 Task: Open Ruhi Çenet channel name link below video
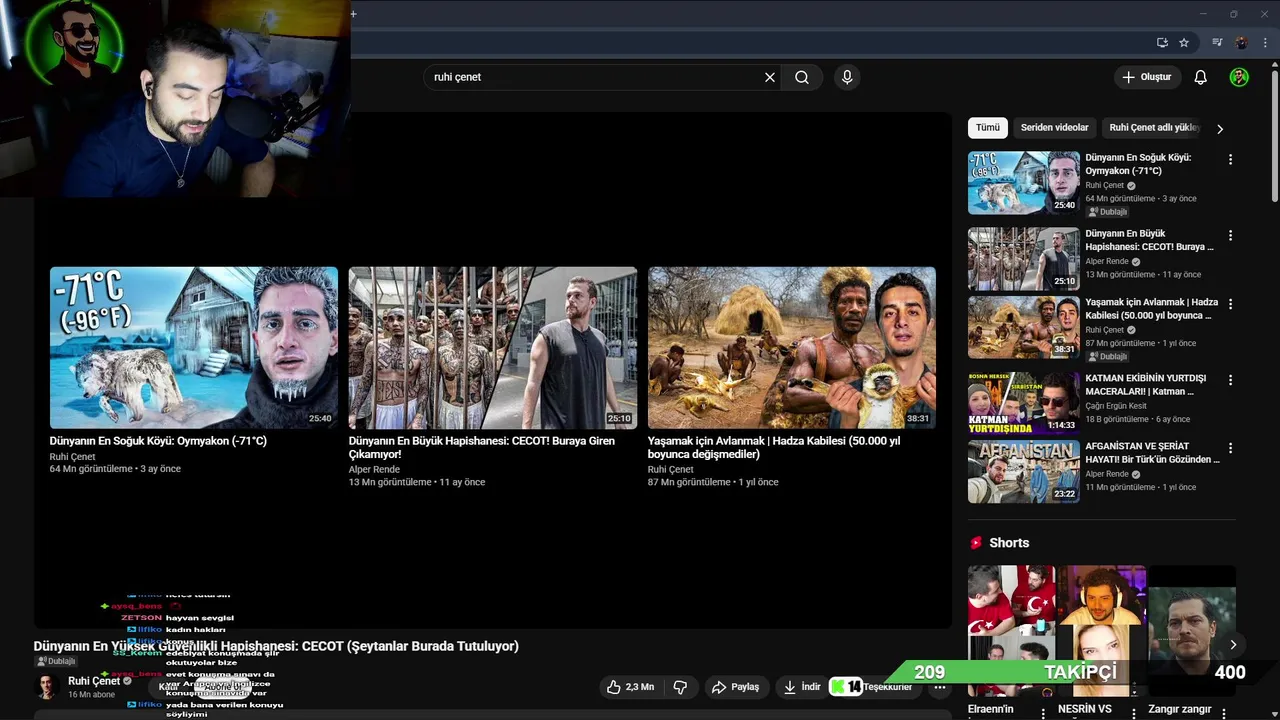pos(94,681)
